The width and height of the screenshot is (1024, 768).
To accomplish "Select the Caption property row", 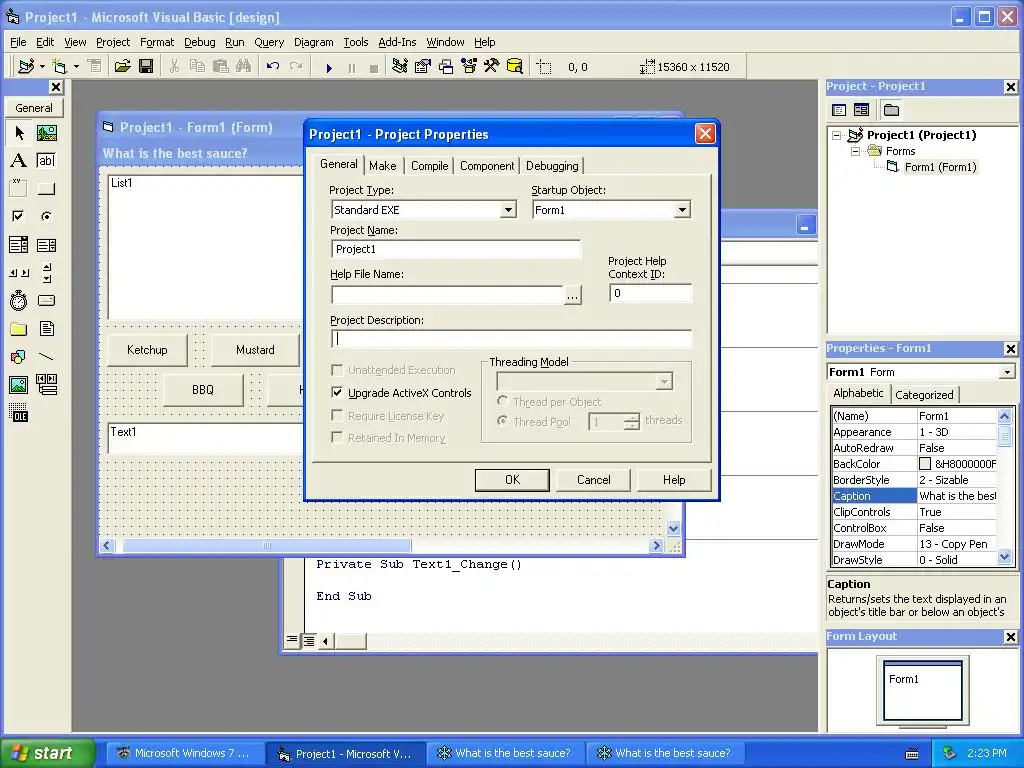I will (x=914, y=496).
